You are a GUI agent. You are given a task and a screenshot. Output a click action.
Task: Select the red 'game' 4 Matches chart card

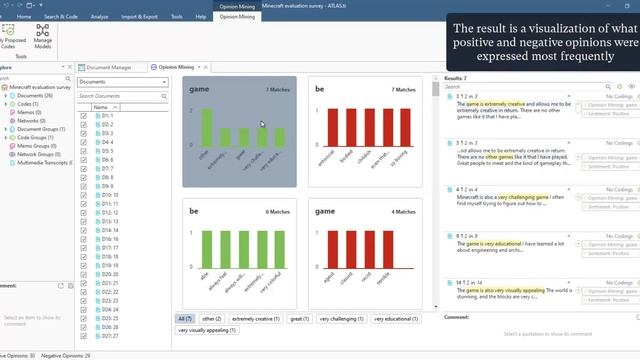(365, 254)
